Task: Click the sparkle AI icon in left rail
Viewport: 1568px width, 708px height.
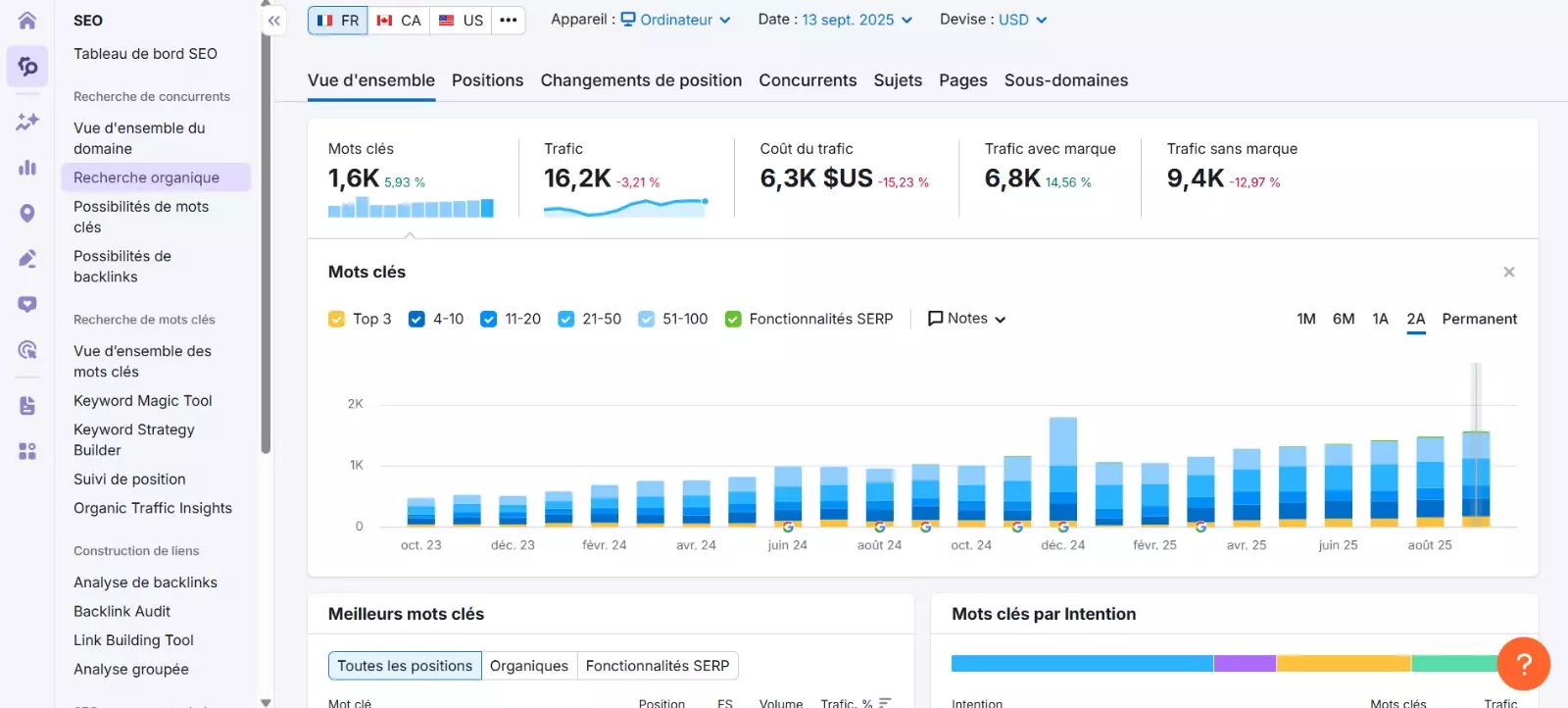Action: [27, 122]
